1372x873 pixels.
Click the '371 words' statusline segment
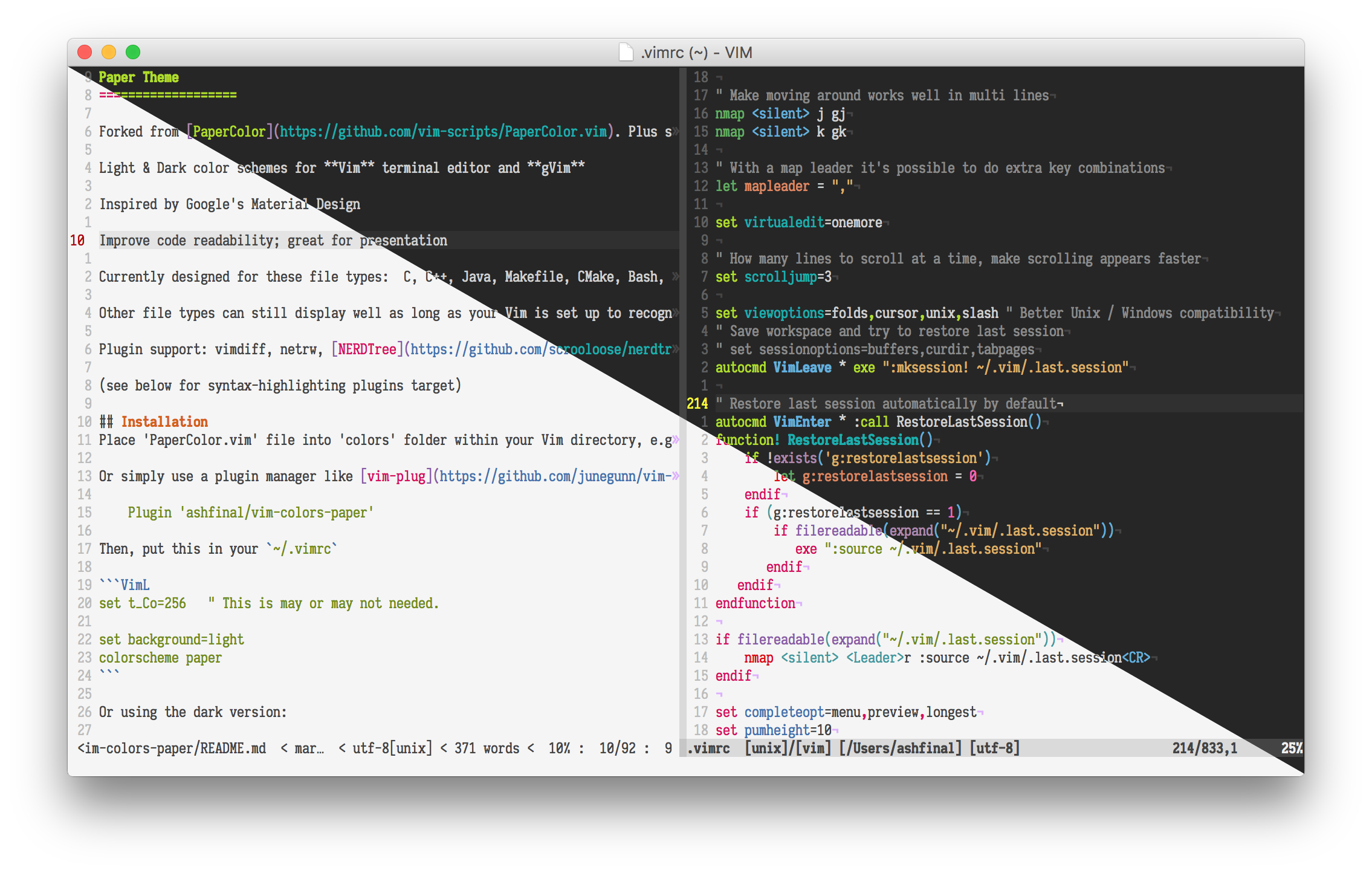tap(487, 748)
